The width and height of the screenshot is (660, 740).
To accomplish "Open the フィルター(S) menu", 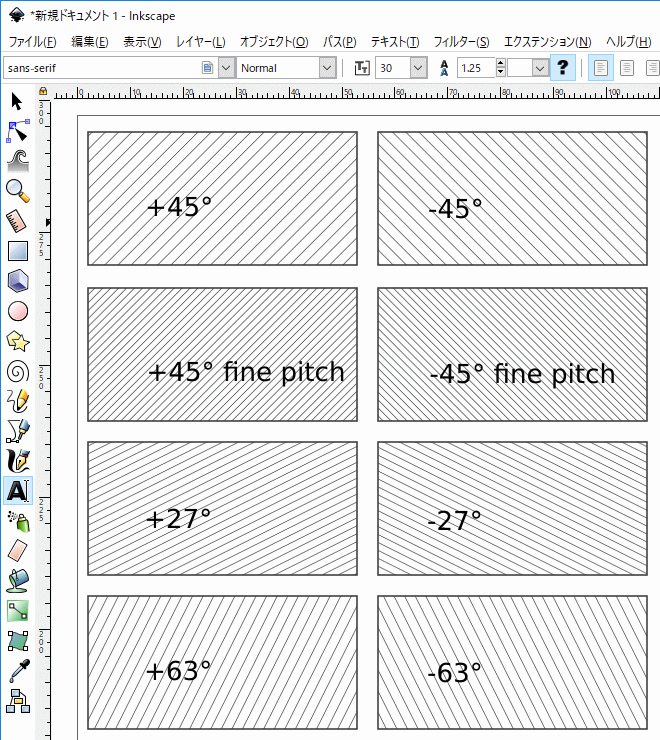I will pyautogui.click(x=461, y=42).
